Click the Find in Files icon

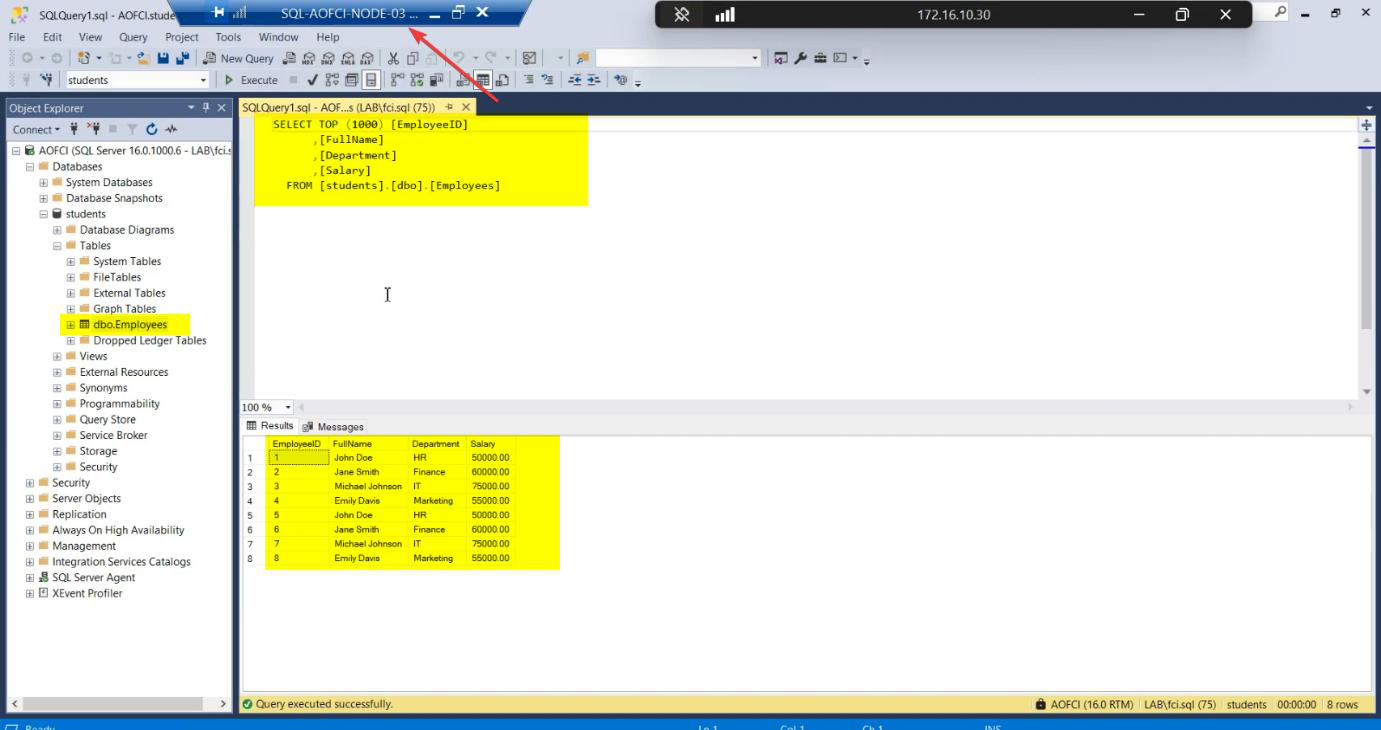point(582,58)
